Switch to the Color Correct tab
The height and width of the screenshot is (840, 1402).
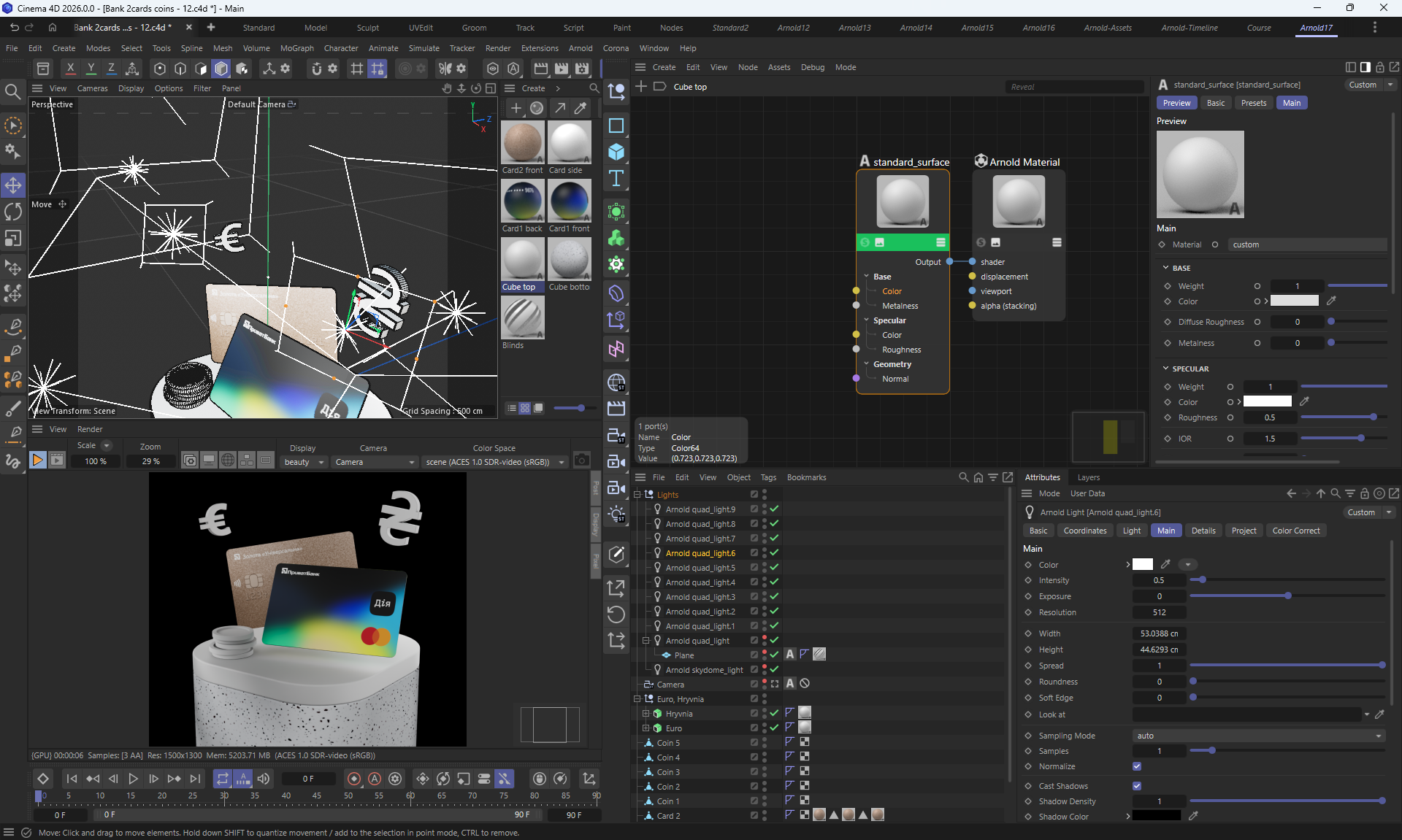[1295, 531]
